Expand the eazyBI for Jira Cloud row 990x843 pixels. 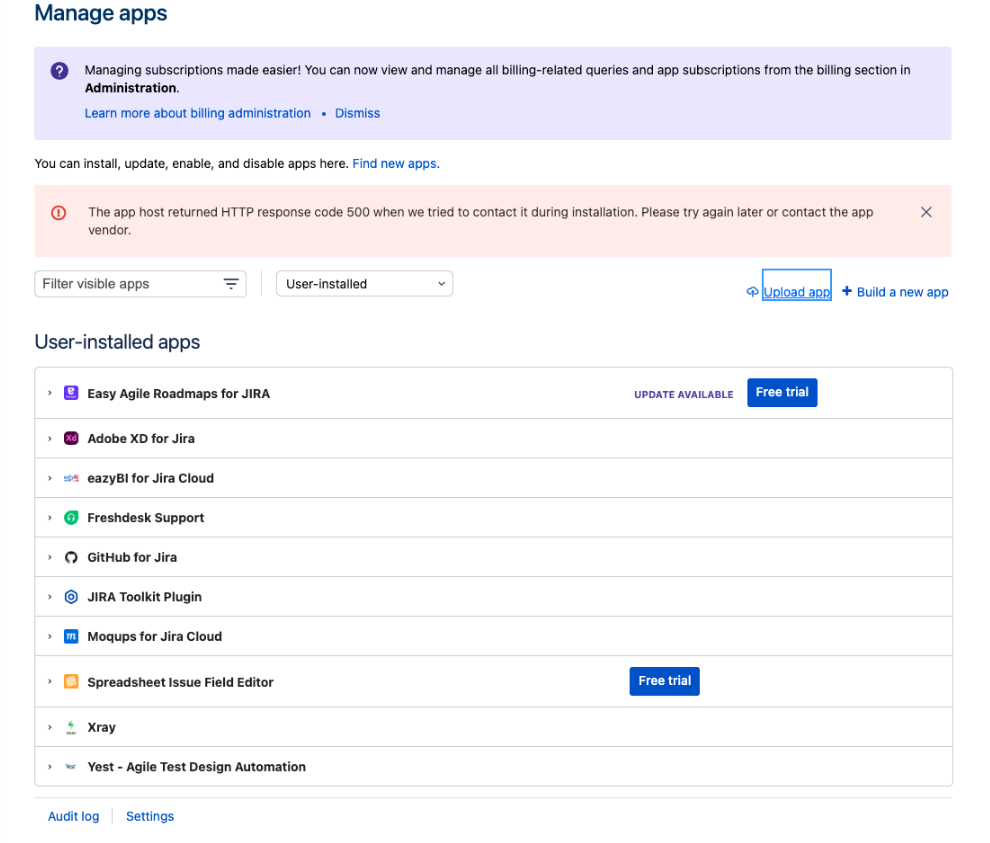pyautogui.click(x=50, y=478)
